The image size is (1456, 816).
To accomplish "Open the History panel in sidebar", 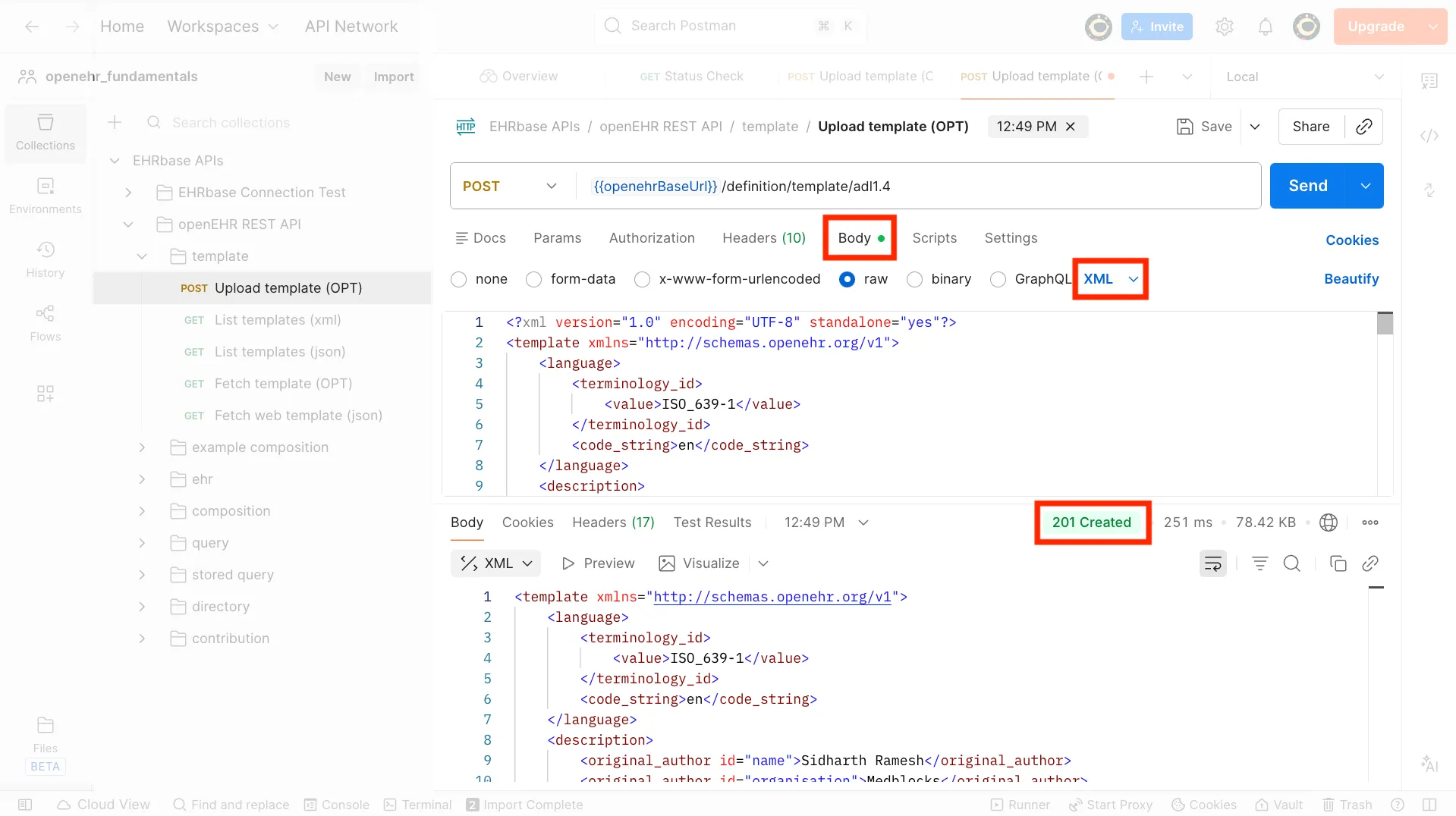I will point(45,259).
